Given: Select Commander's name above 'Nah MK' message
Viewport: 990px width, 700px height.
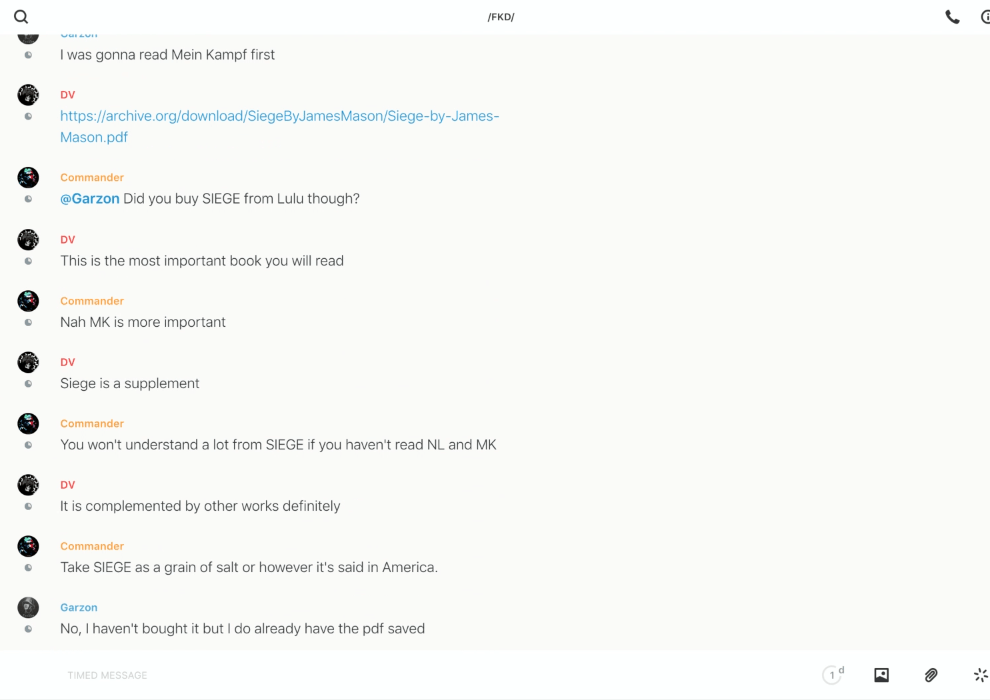Looking at the screenshot, I should coord(92,301).
